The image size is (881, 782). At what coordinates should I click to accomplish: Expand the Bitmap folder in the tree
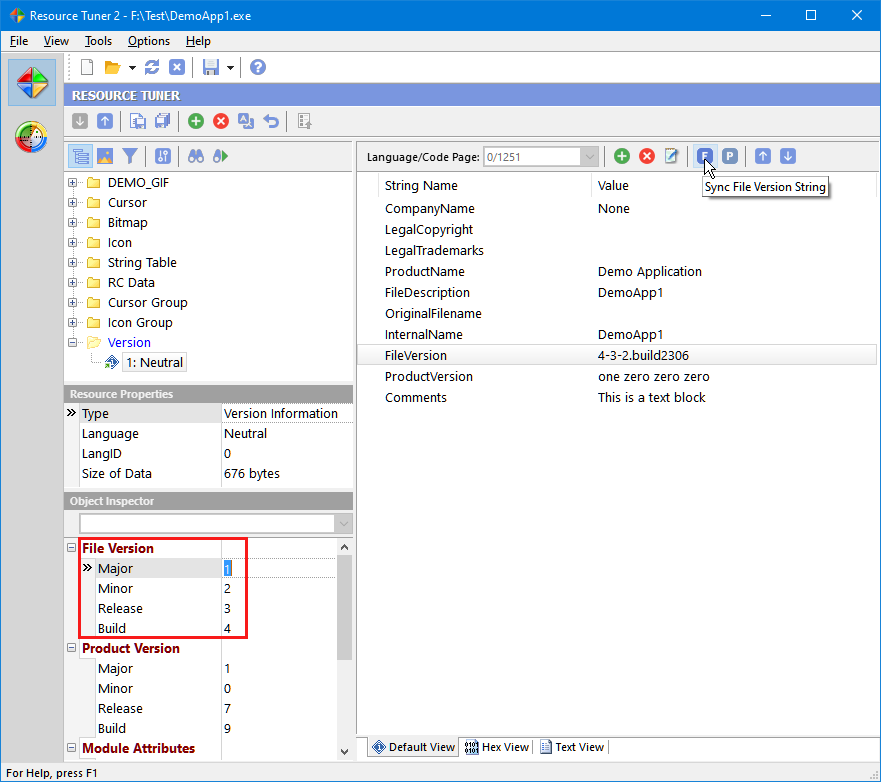pyautogui.click(x=73, y=223)
